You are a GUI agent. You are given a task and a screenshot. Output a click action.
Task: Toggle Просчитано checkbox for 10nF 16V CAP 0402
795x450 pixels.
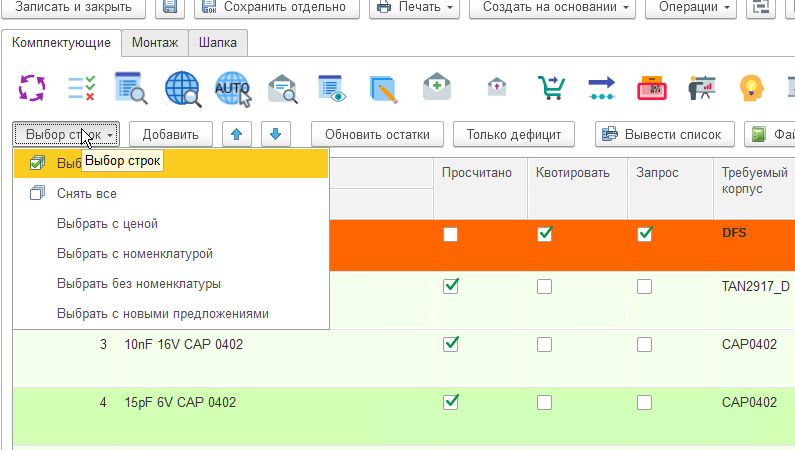[451, 344]
